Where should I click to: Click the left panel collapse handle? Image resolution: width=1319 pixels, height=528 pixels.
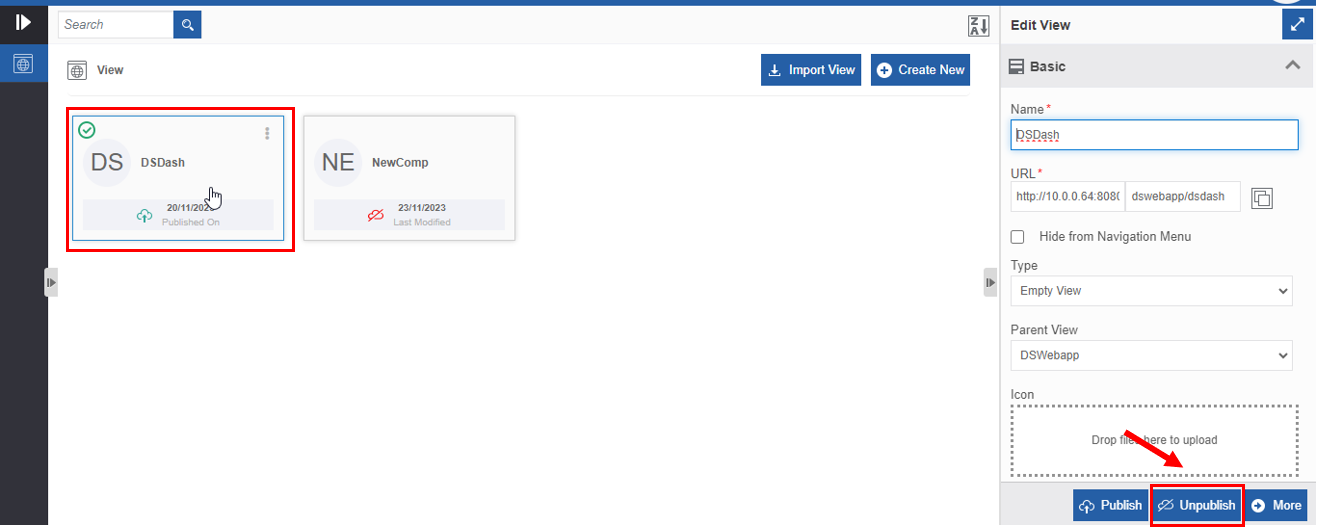pyautogui.click(x=51, y=283)
